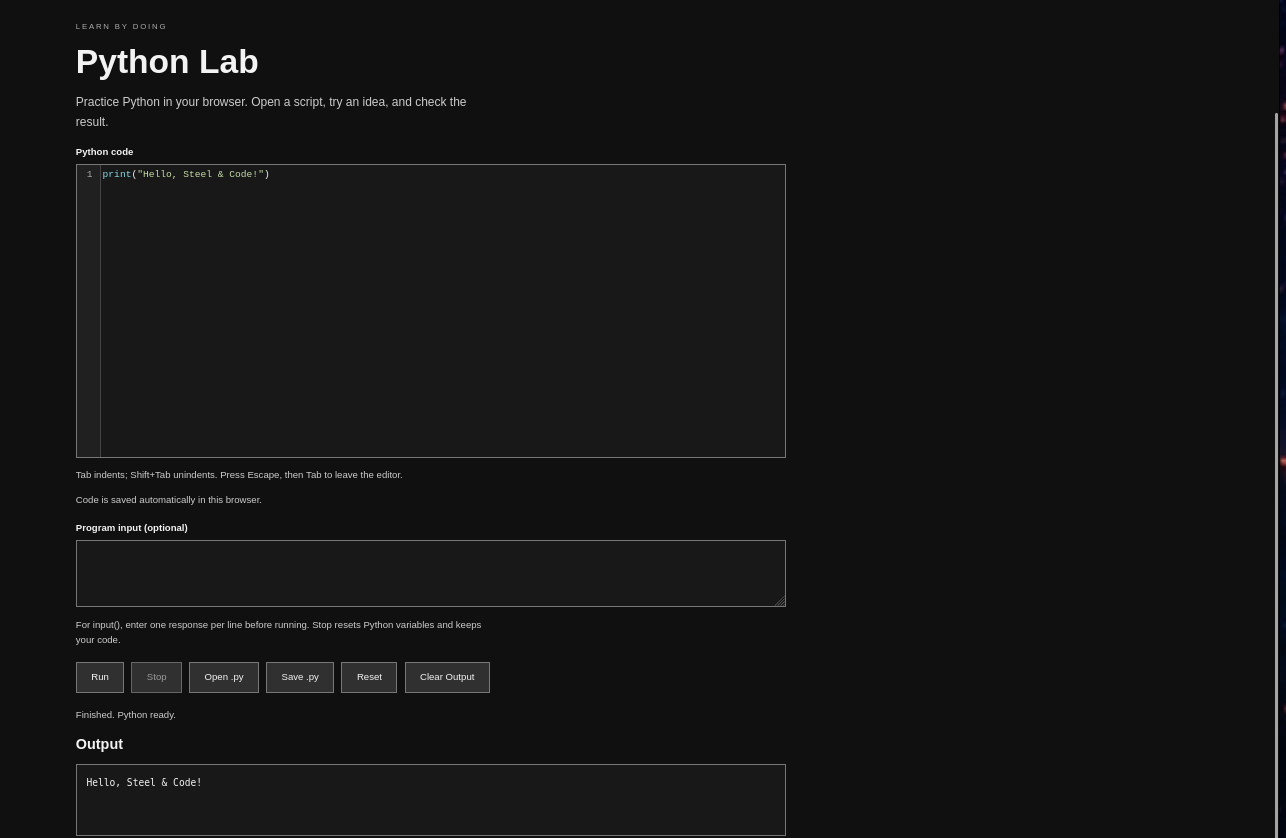Screen dimensions: 1286x838
Task: Click the print statement on line 1
Action: point(186,174)
